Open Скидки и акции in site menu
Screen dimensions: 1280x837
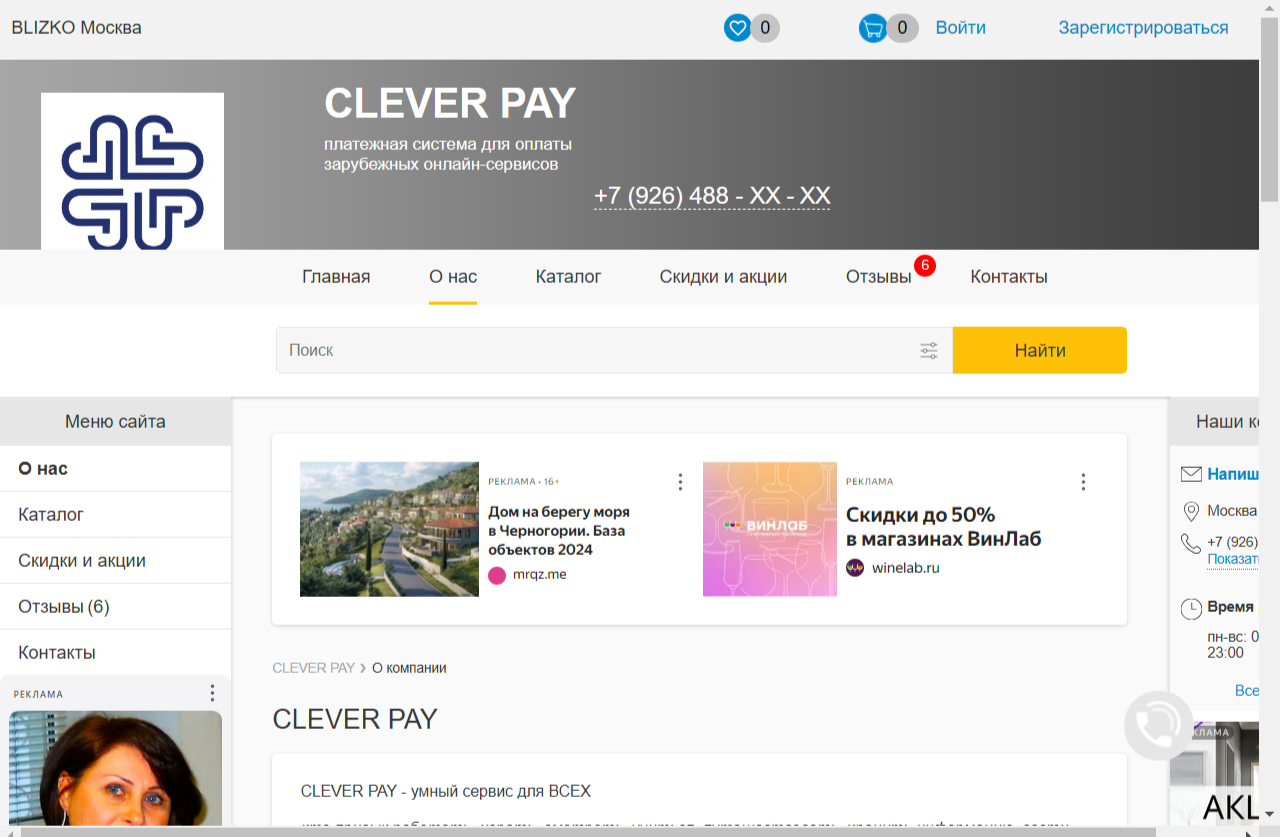tap(116, 560)
